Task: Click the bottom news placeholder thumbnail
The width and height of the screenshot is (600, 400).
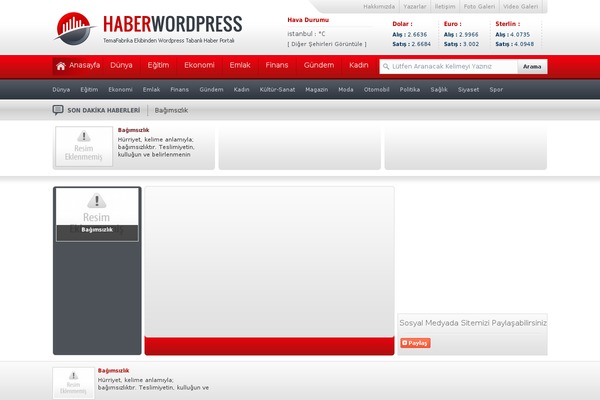Action: click(x=73, y=383)
